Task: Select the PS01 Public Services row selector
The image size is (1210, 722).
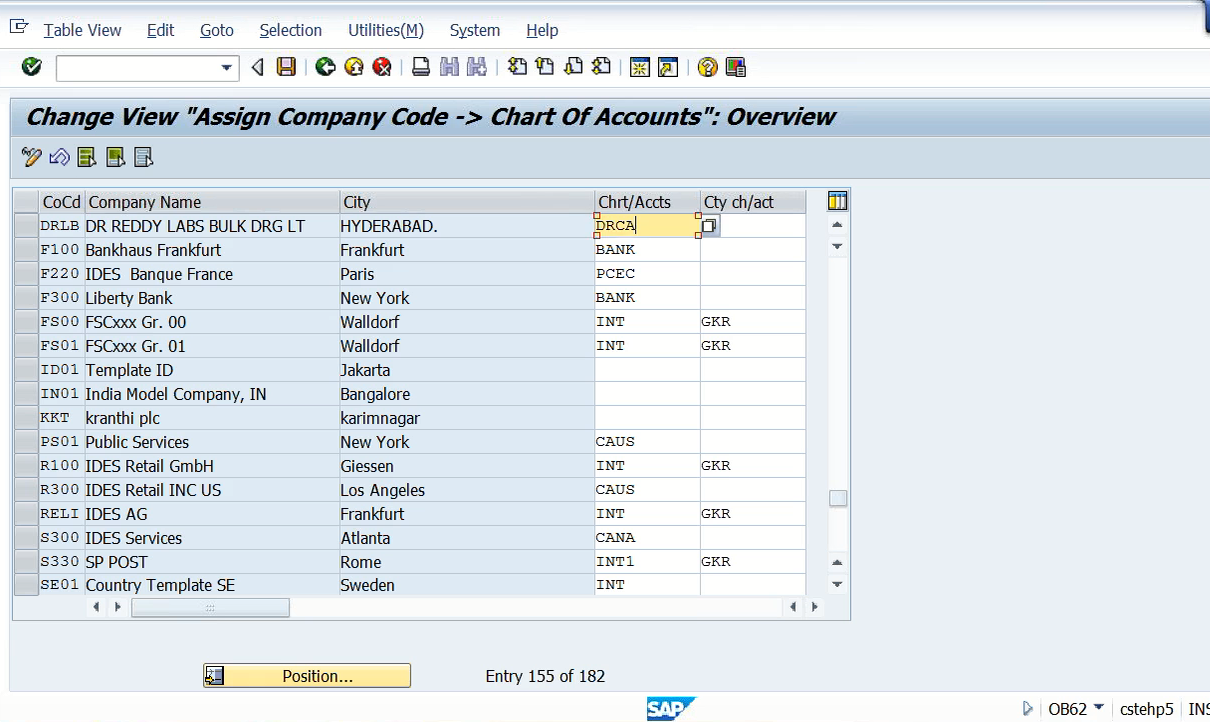Action: [26, 442]
